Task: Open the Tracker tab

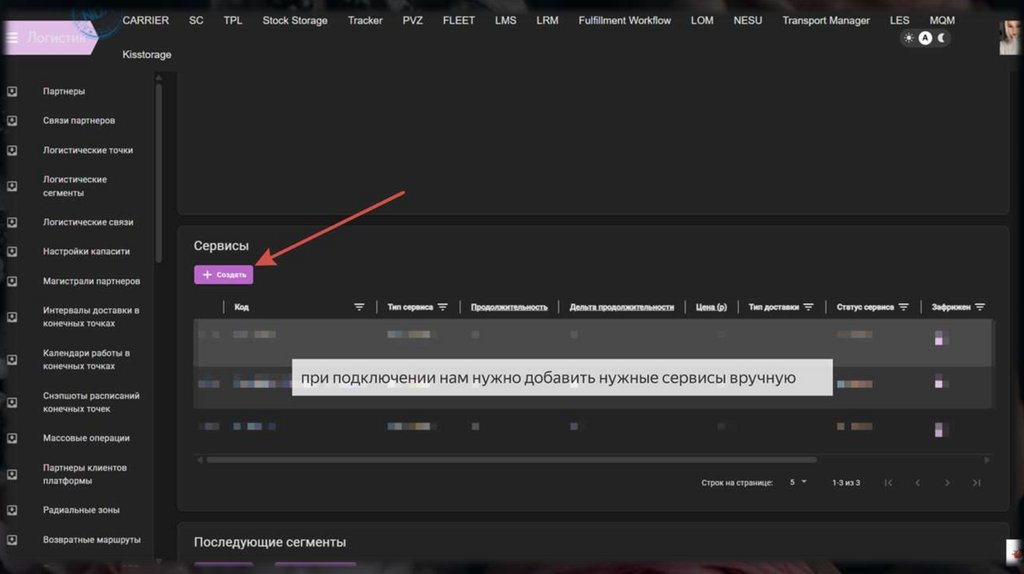Action: (x=365, y=20)
